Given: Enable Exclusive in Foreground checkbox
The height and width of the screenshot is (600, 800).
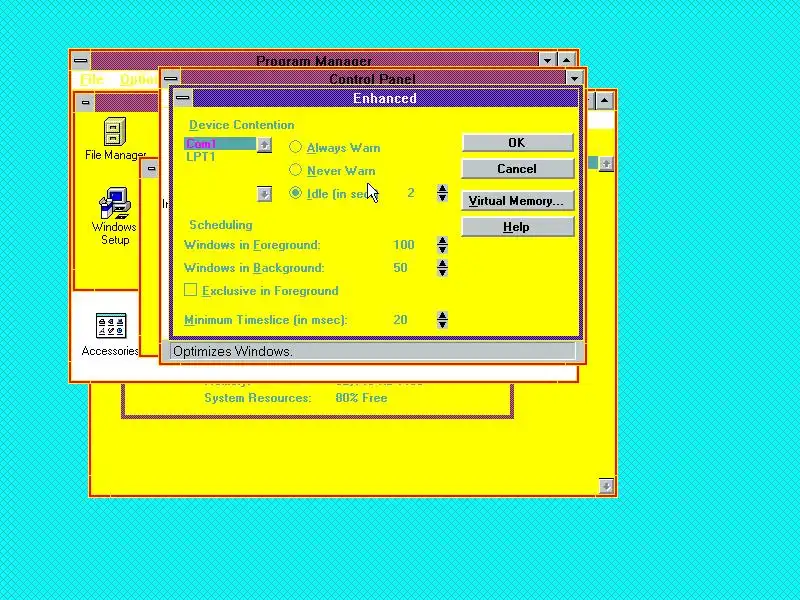Looking at the screenshot, I should [190, 290].
